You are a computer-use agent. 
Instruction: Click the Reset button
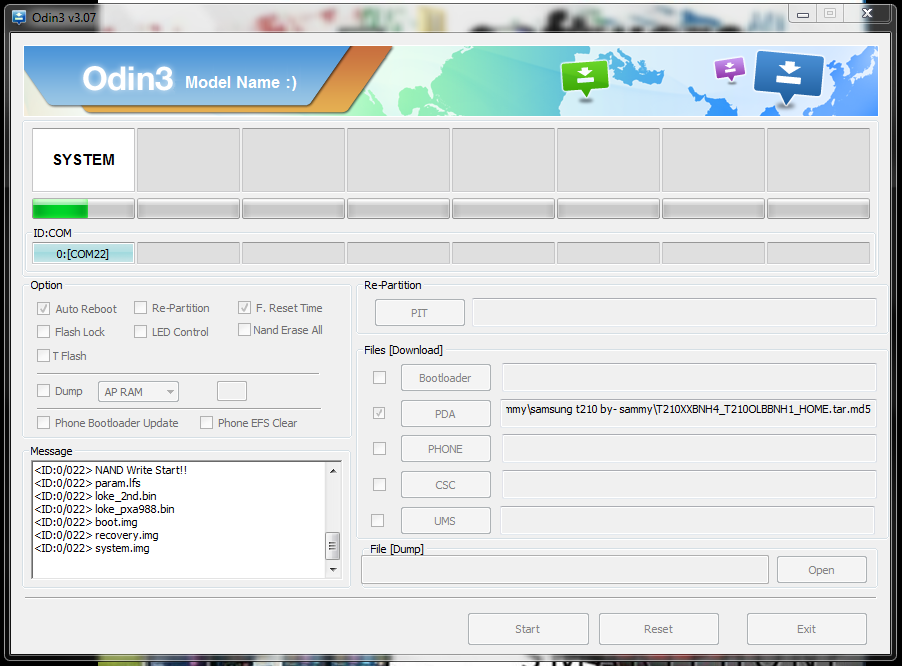[x=659, y=629]
